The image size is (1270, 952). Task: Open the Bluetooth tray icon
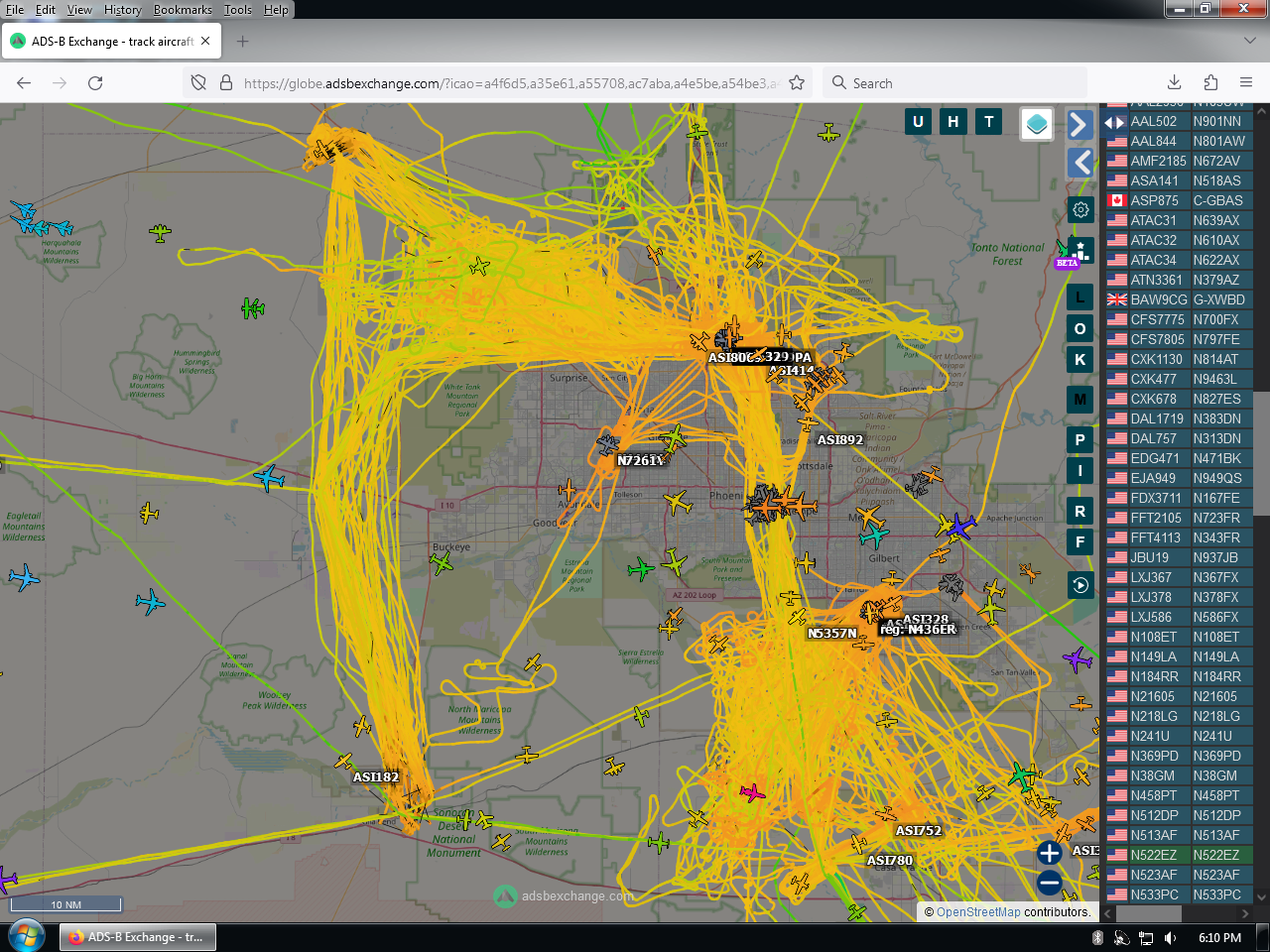tap(1098, 937)
